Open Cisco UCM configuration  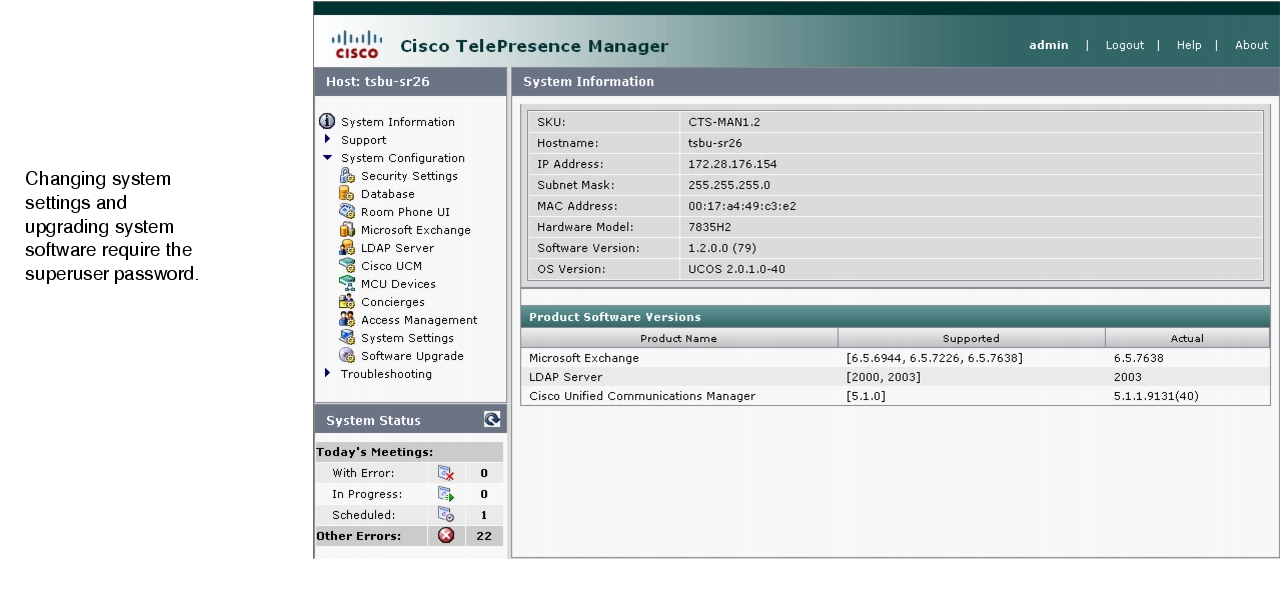pos(391,266)
